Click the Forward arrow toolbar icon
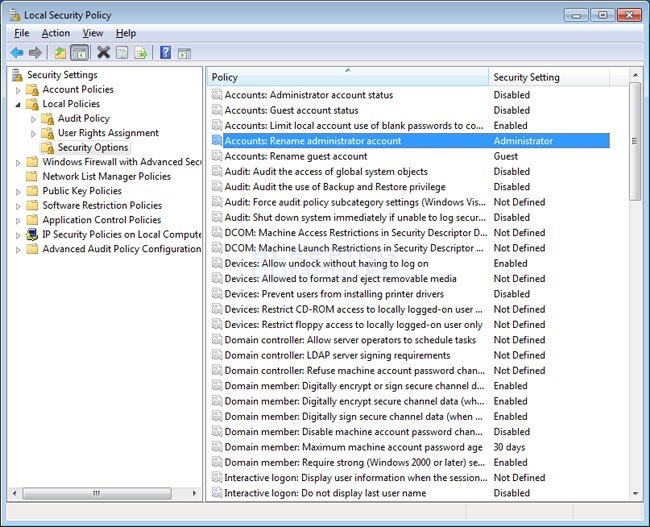Image resolution: width=650 pixels, height=527 pixels. [36, 53]
